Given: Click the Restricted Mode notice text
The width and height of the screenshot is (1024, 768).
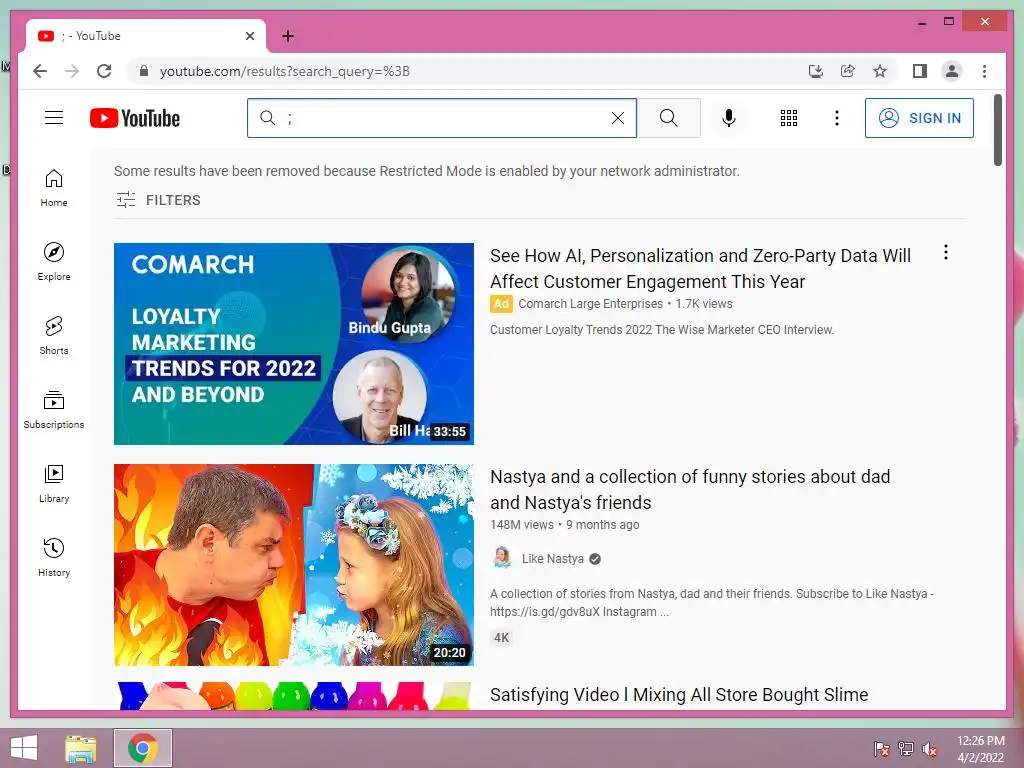Looking at the screenshot, I should coord(426,171).
